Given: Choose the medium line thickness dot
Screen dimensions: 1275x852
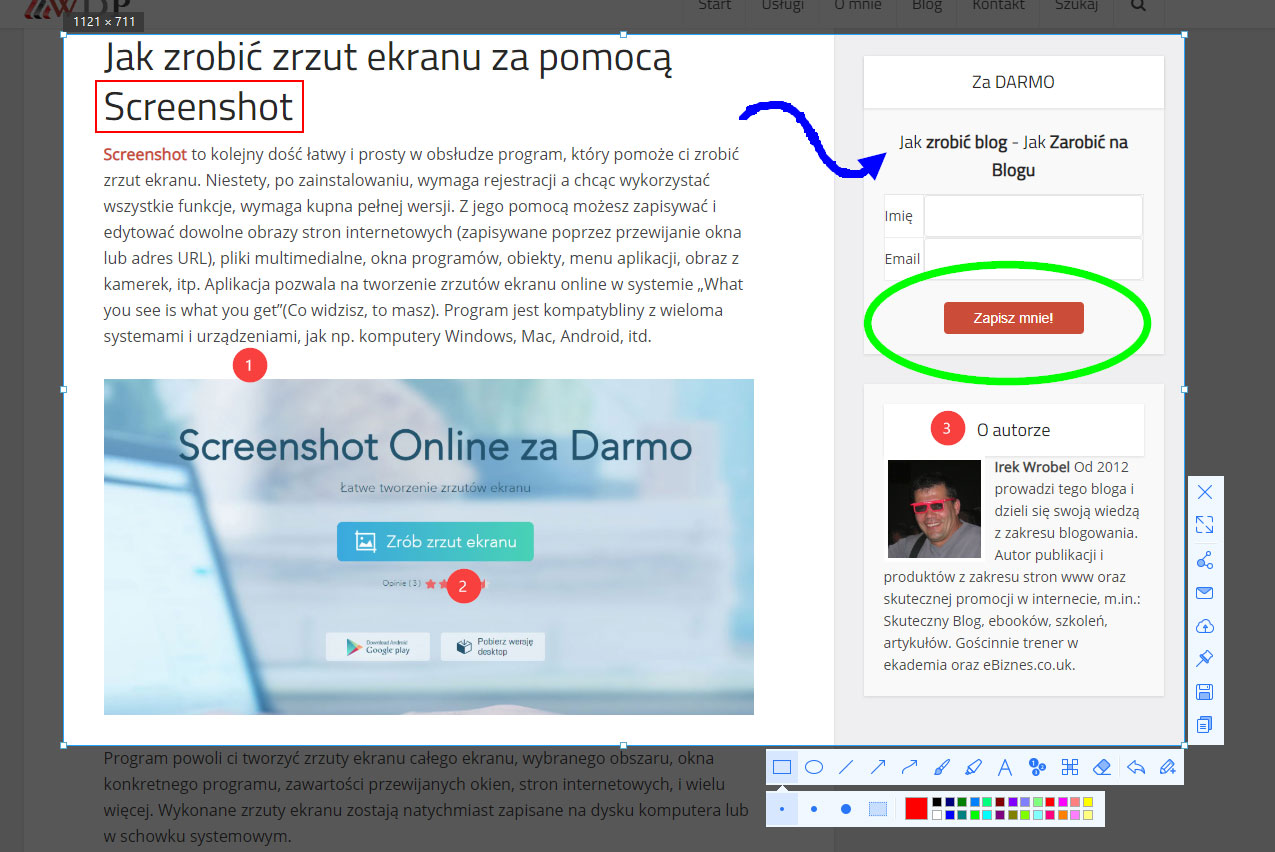Looking at the screenshot, I should pyautogui.click(x=814, y=808).
